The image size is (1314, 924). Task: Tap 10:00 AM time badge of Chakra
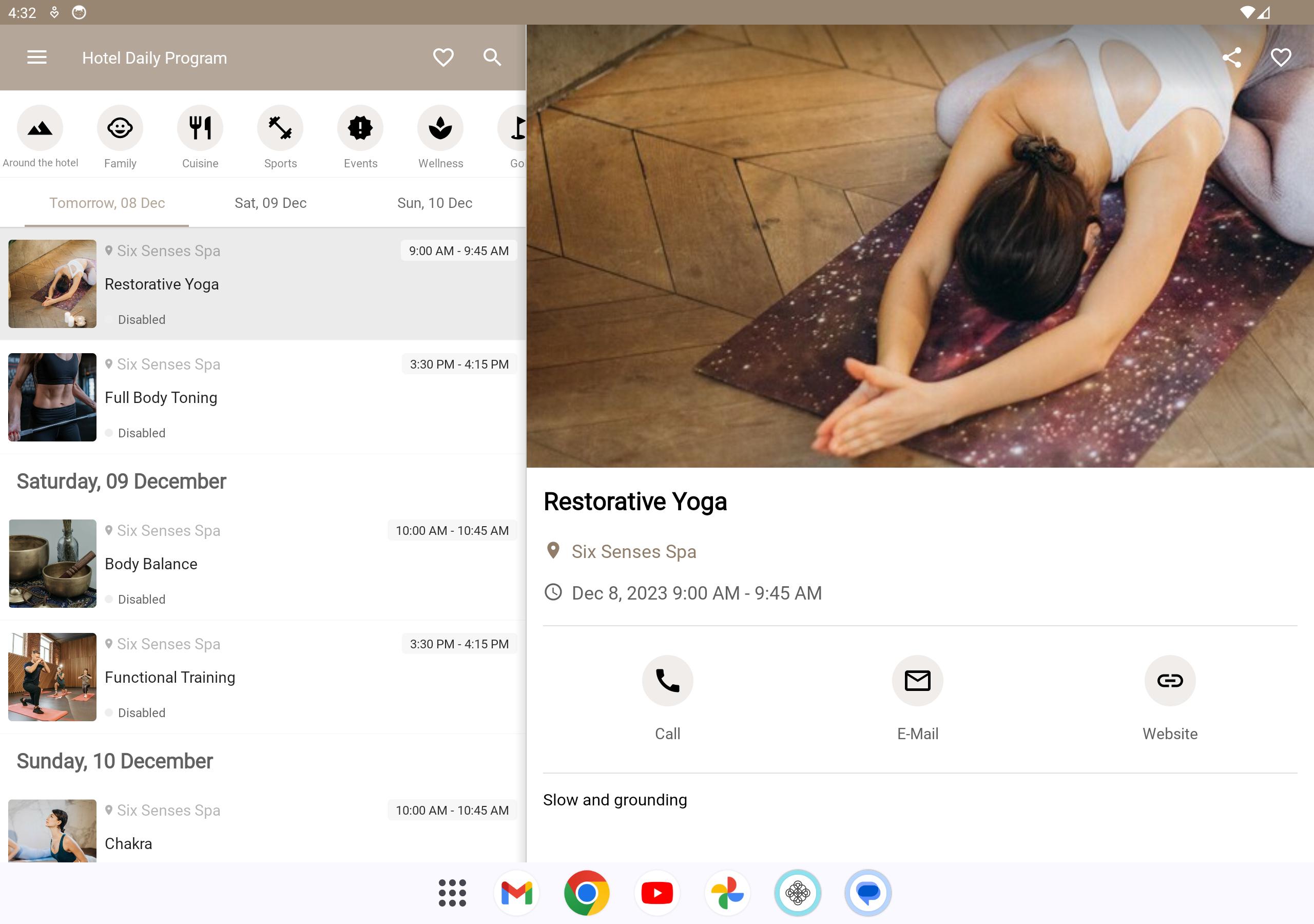coord(452,810)
